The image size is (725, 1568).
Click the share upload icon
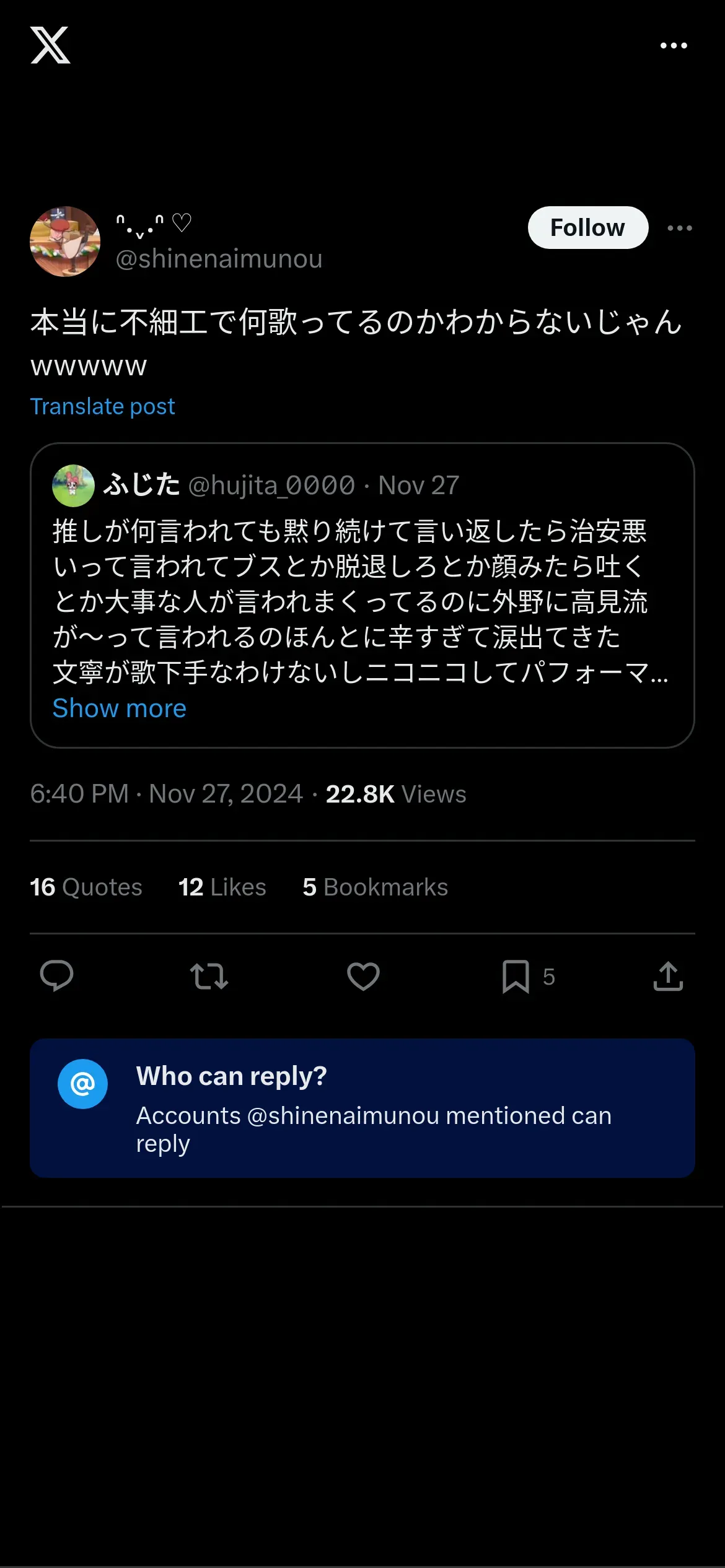click(x=668, y=976)
